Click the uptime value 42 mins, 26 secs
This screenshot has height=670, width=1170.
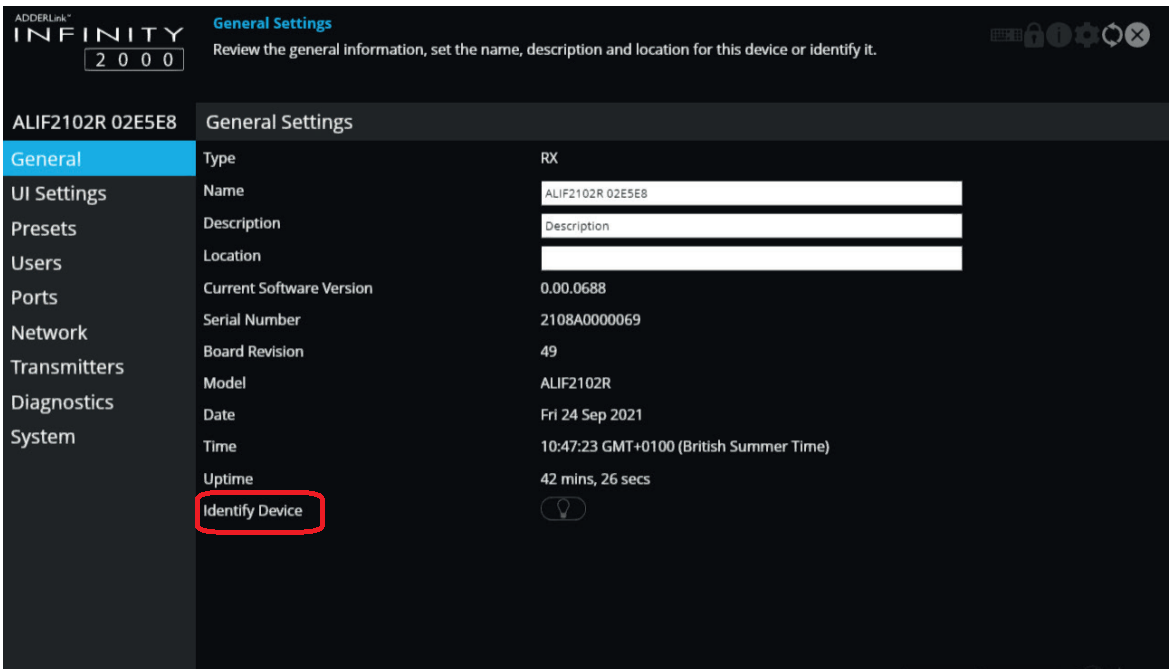595,479
